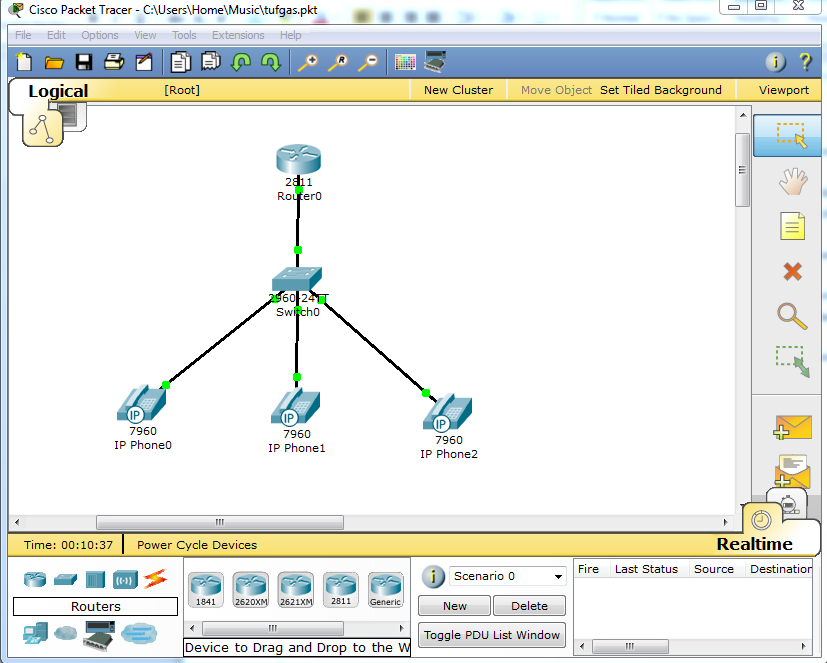
Task: Choose the Place Note tool
Action: pos(792,226)
